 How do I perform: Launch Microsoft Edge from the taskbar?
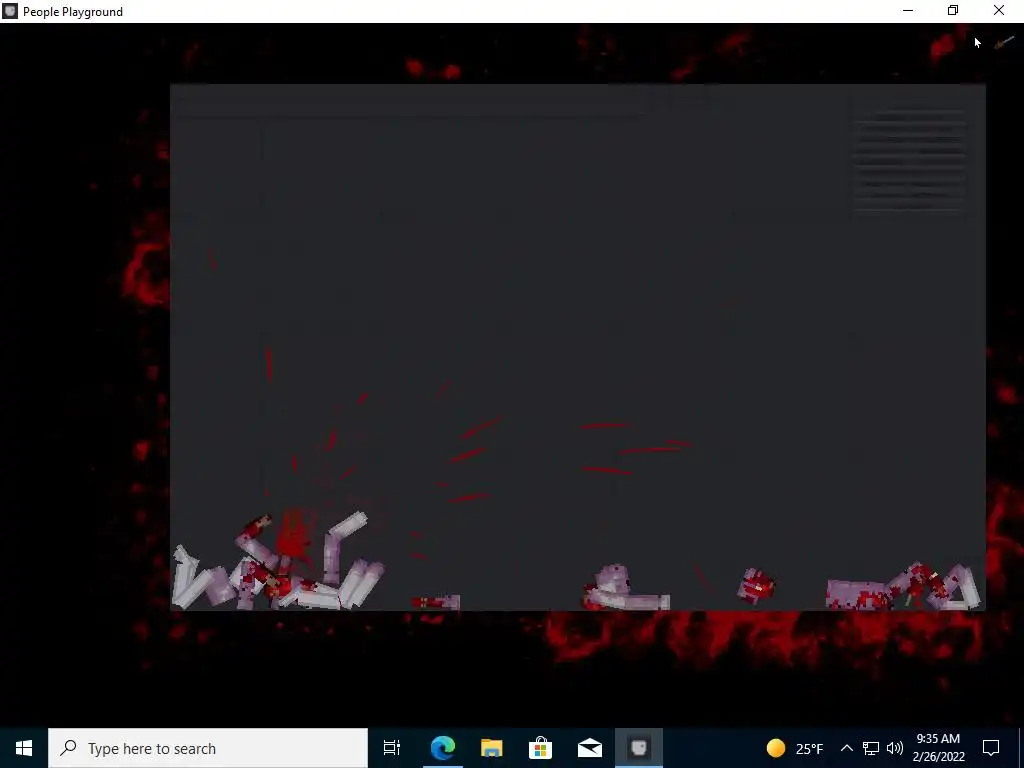442,748
